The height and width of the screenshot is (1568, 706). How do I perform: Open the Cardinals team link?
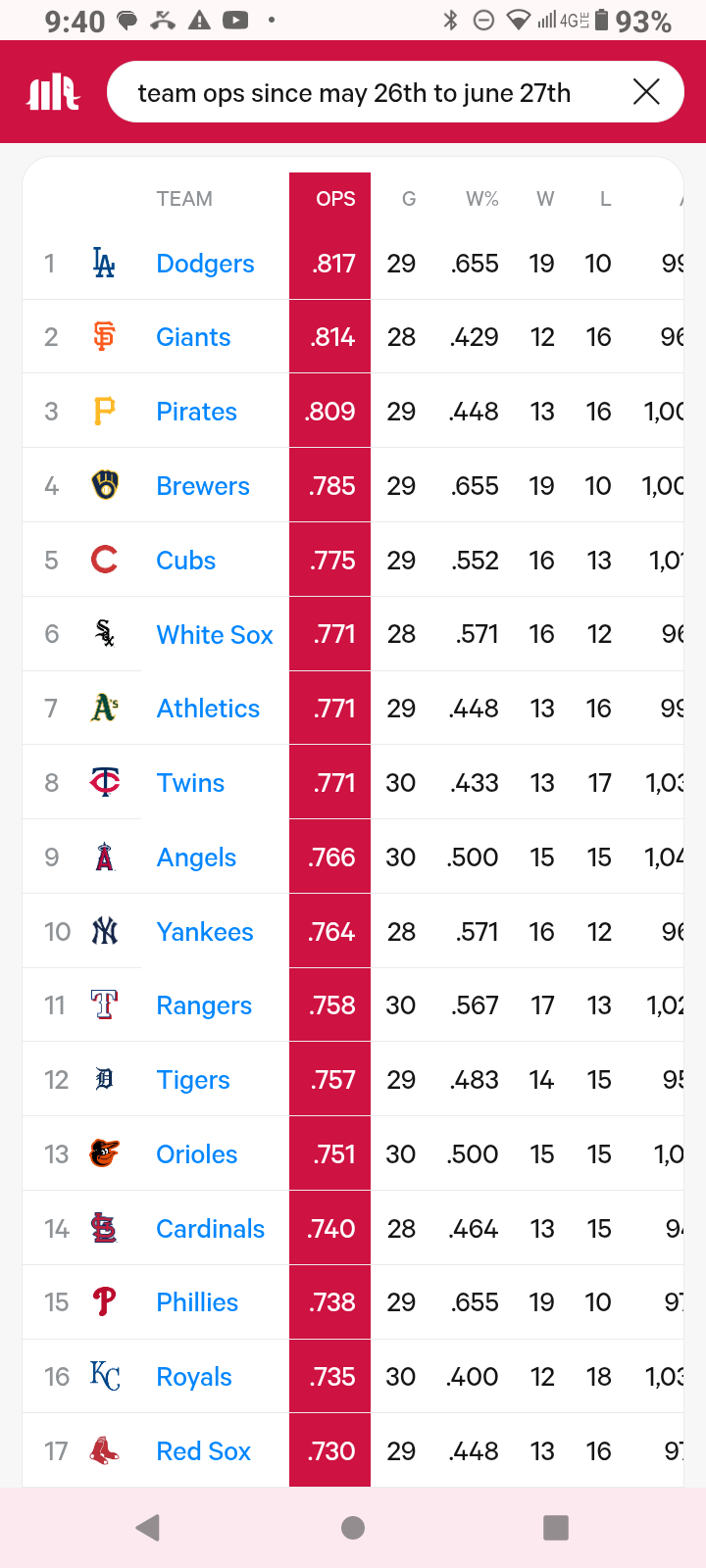pos(211,1228)
